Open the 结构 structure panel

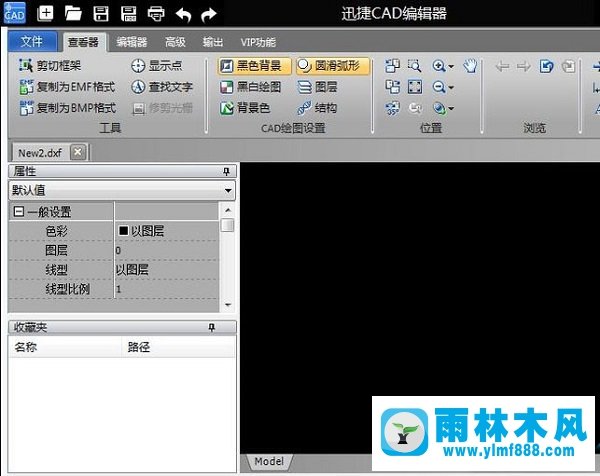(317, 108)
